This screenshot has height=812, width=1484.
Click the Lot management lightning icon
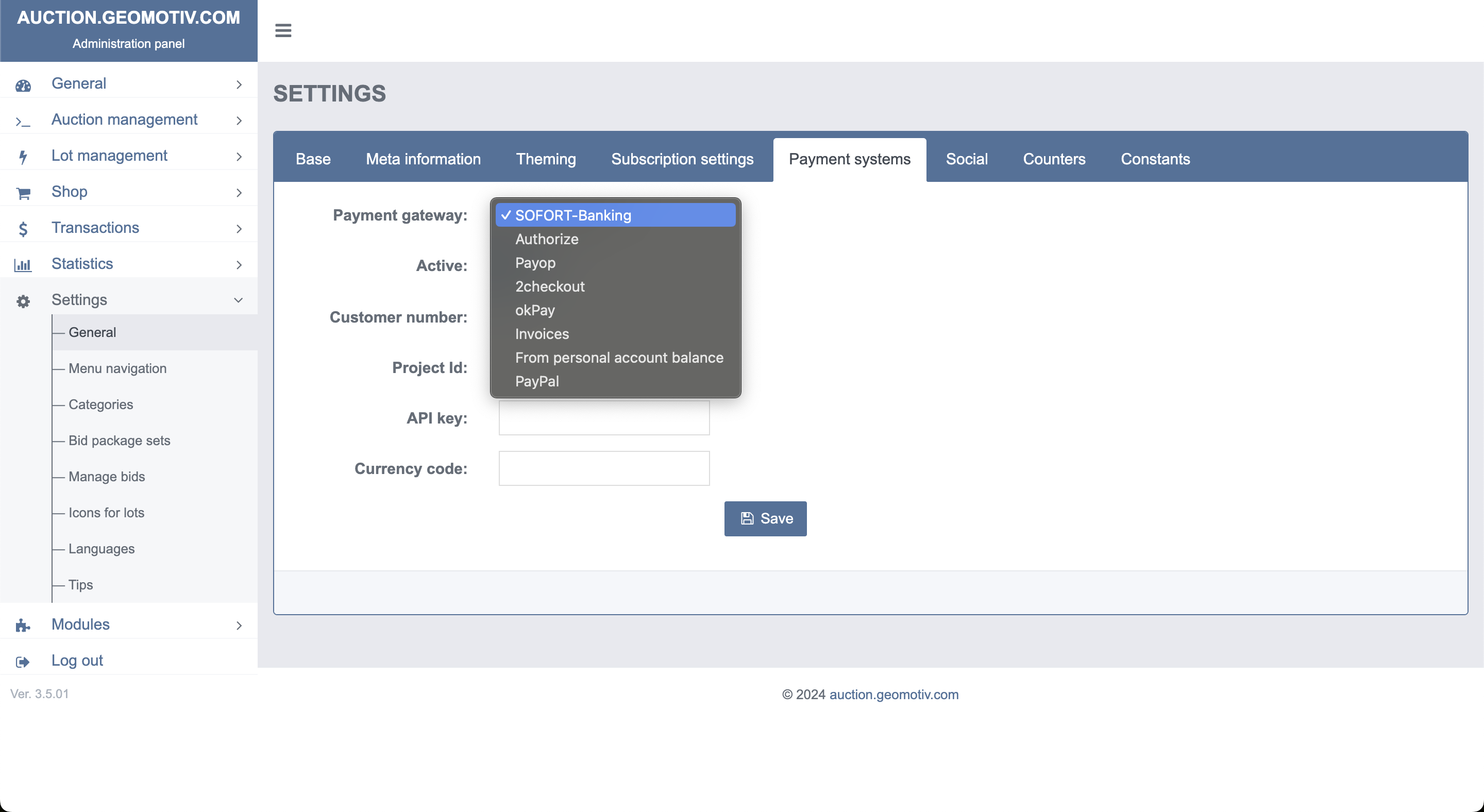click(x=23, y=157)
